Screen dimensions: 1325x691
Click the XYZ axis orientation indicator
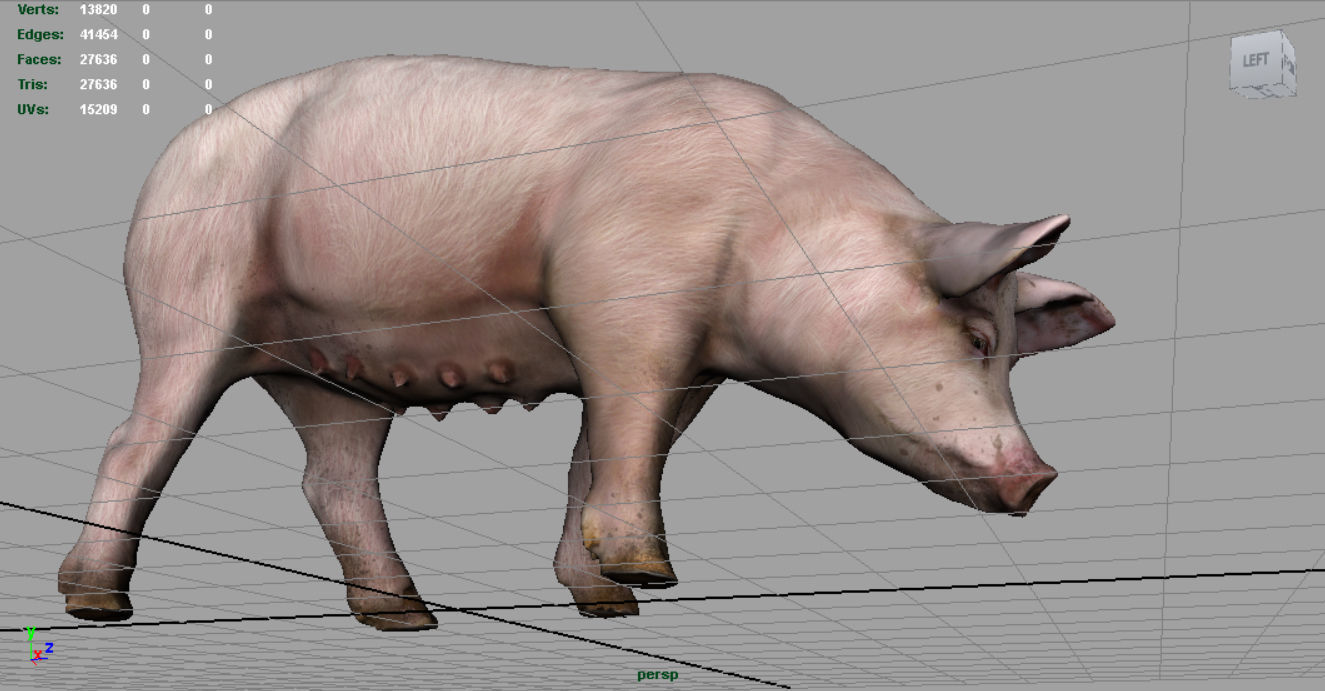tap(38, 645)
